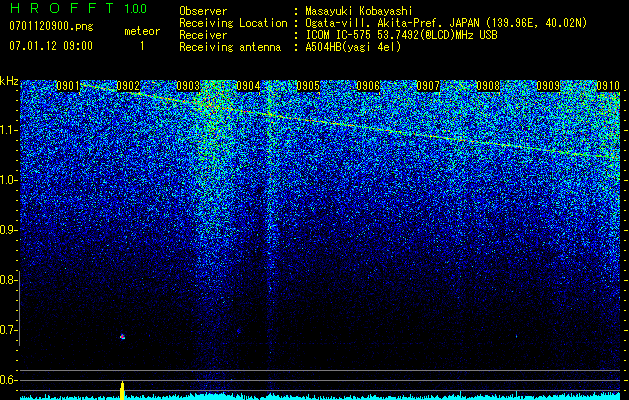The image size is (629, 400).
Task: Click observer name Masayuki Kobayashi
Action: [x=359, y=11]
